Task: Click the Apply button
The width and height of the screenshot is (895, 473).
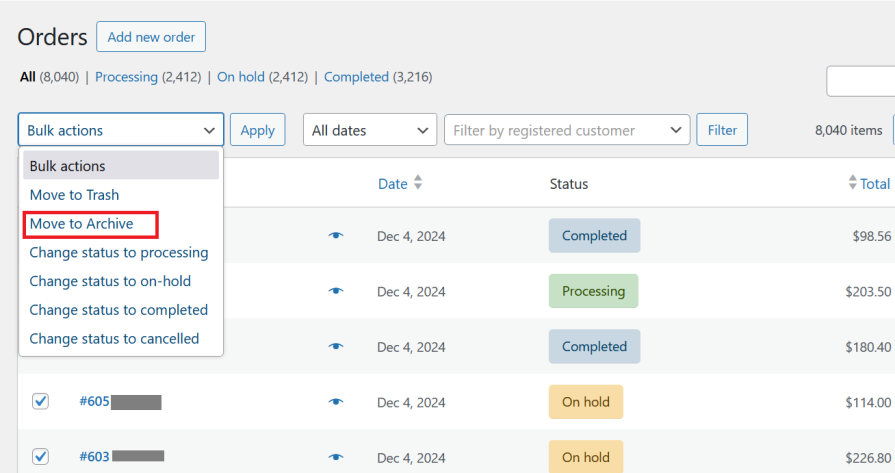Action: [x=257, y=130]
